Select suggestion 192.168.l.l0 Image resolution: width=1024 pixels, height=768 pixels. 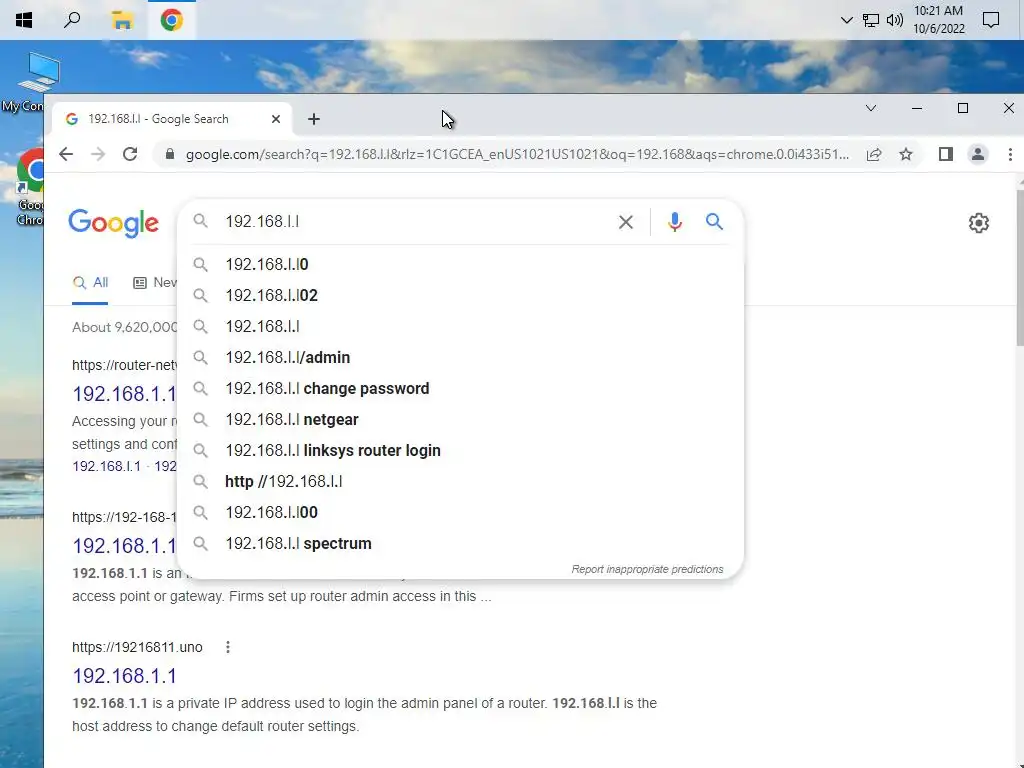pyautogui.click(x=460, y=264)
